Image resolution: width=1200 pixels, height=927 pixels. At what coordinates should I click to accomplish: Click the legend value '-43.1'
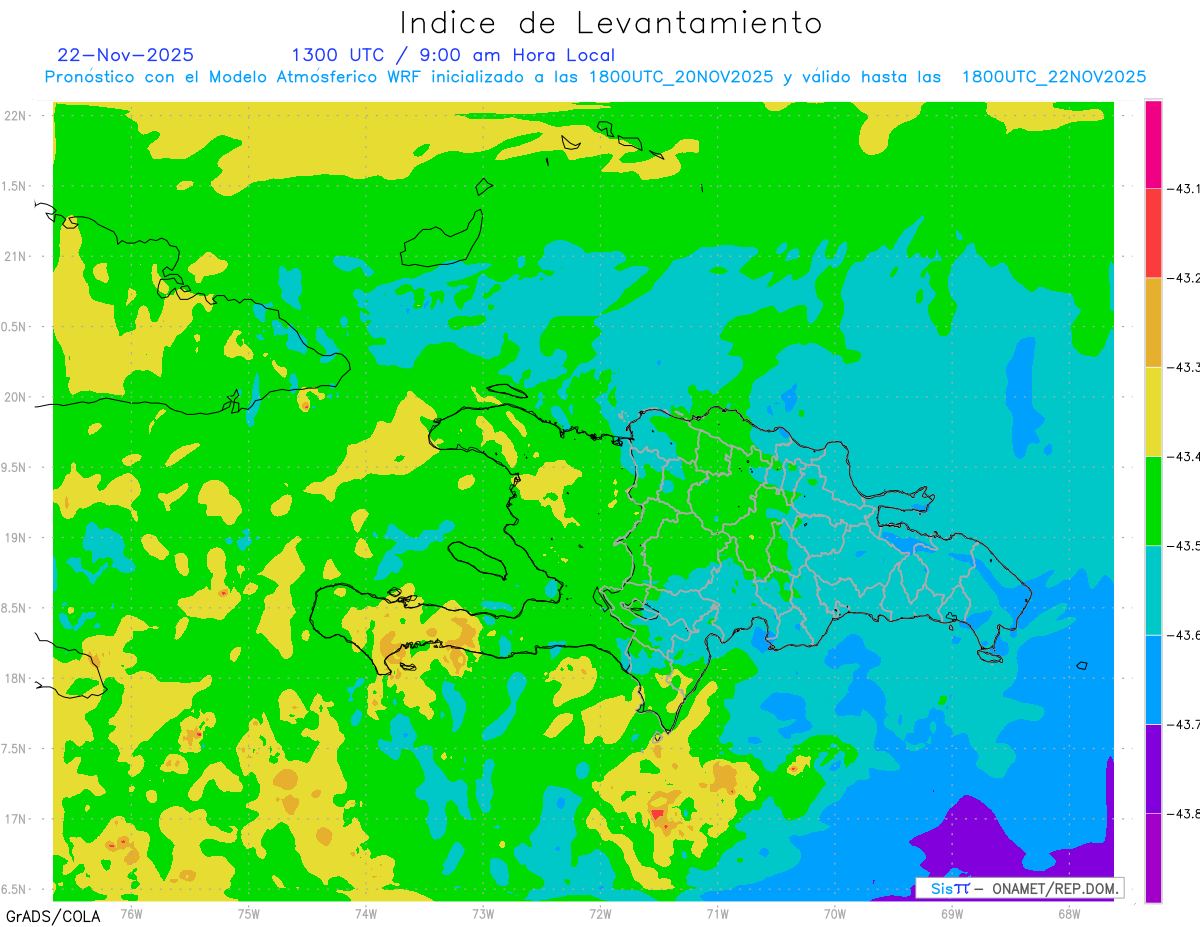click(x=1184, y=188)
